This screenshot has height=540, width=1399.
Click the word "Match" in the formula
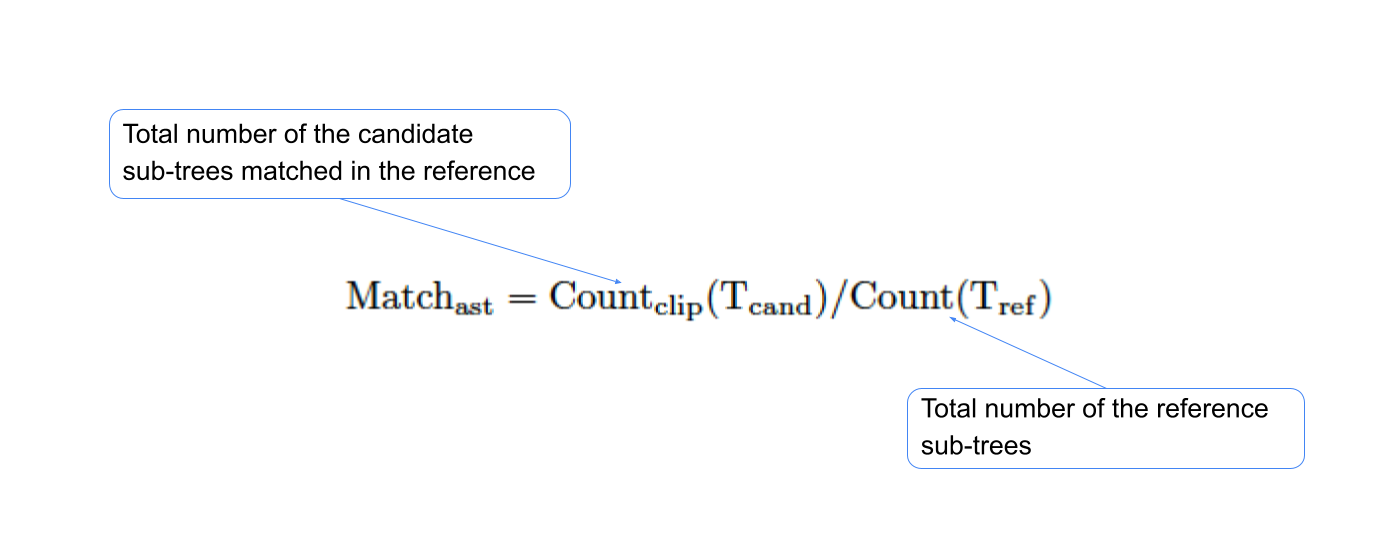398,296
